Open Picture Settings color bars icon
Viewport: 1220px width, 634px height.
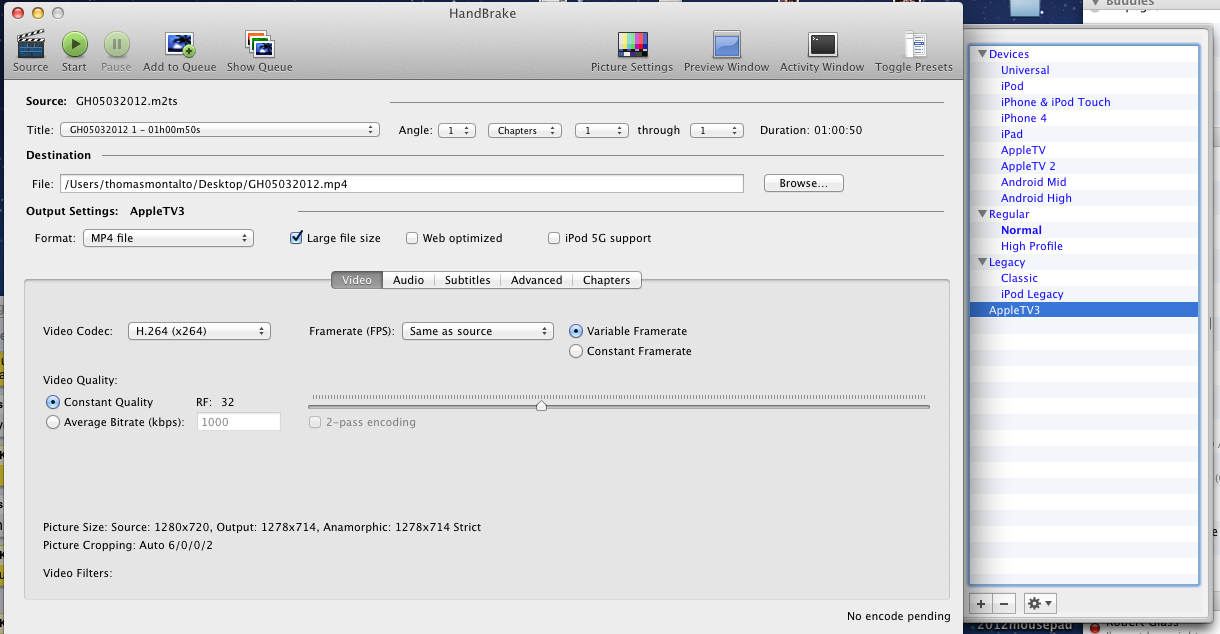(632, 45)
